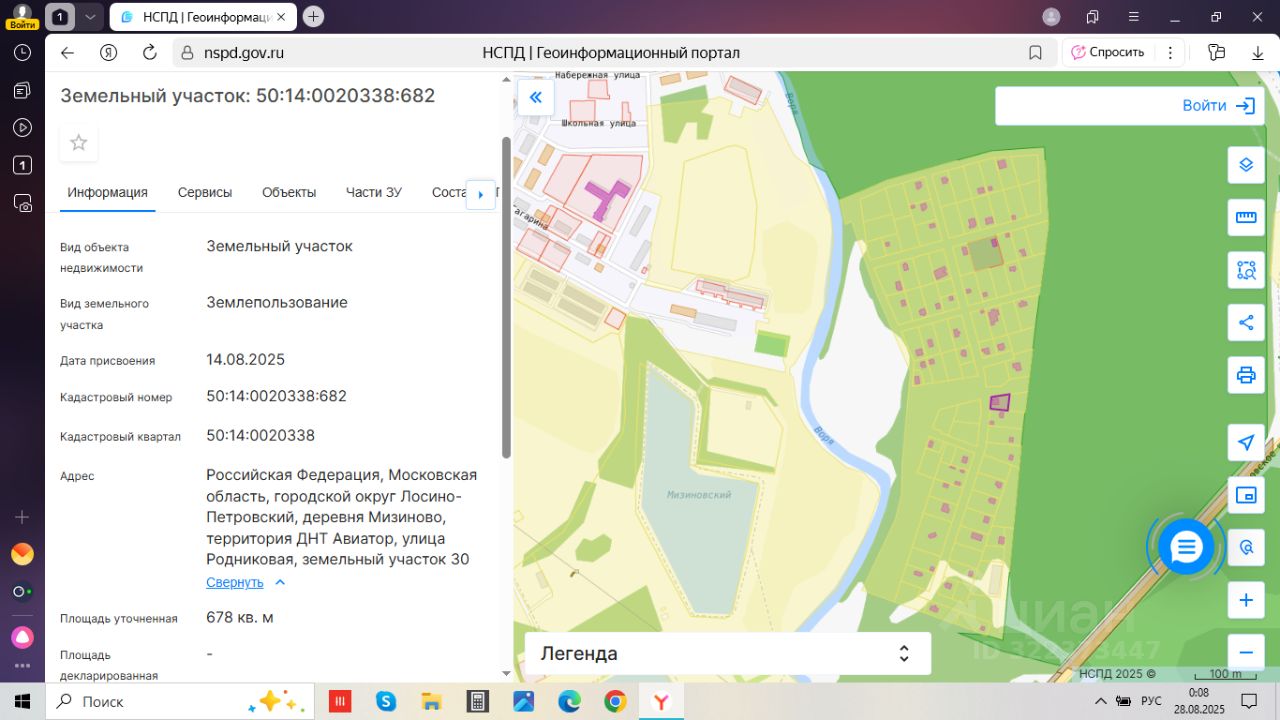Zoom in the map with plus button
This screenshot has height=720, width=1280.
point(1246,600)
